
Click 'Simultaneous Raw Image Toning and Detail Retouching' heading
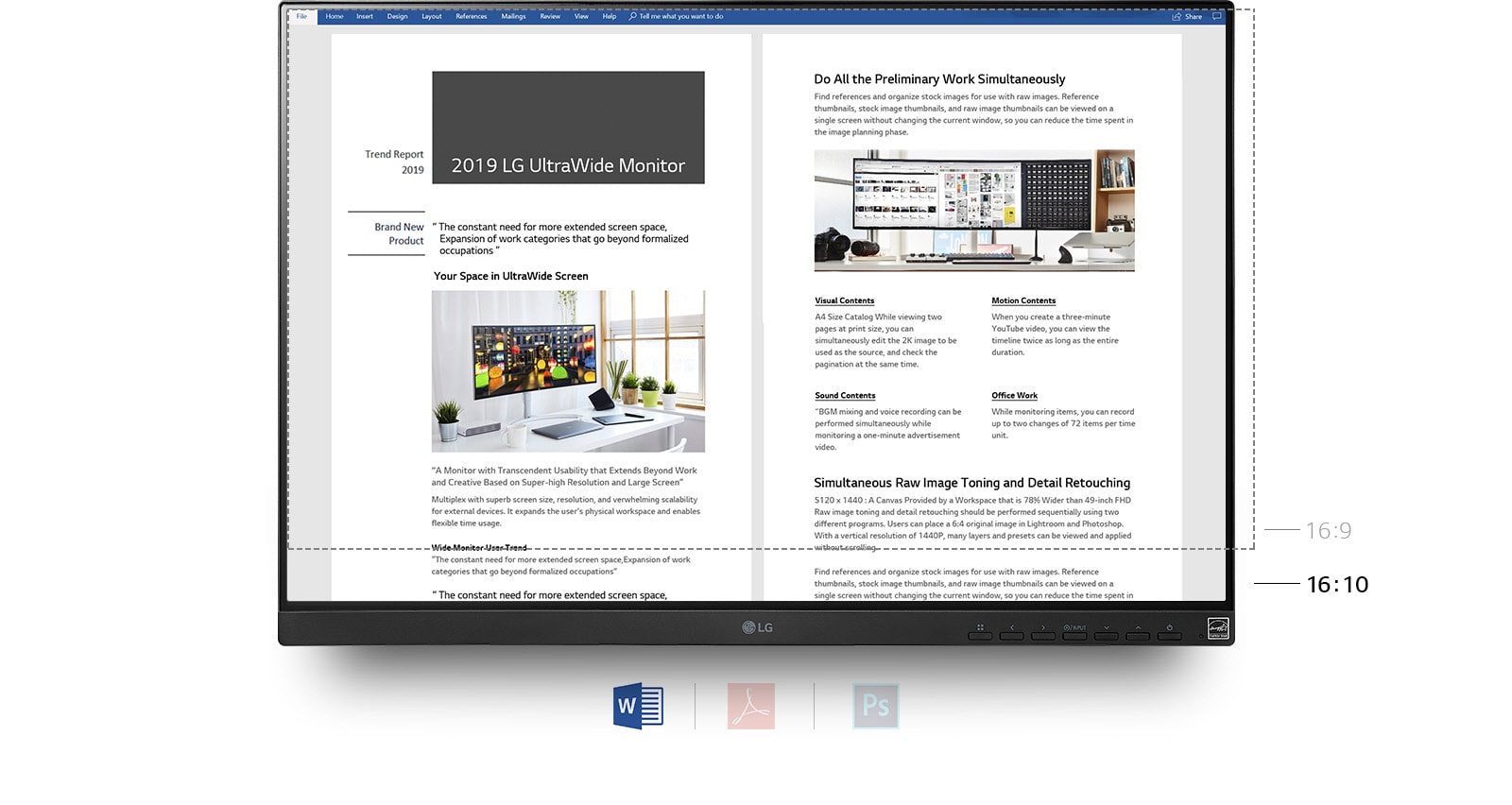point(972,483)
